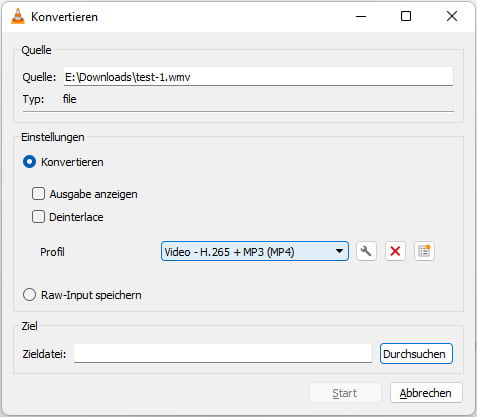Create a new profile via list icon

(x=424, y=251)
